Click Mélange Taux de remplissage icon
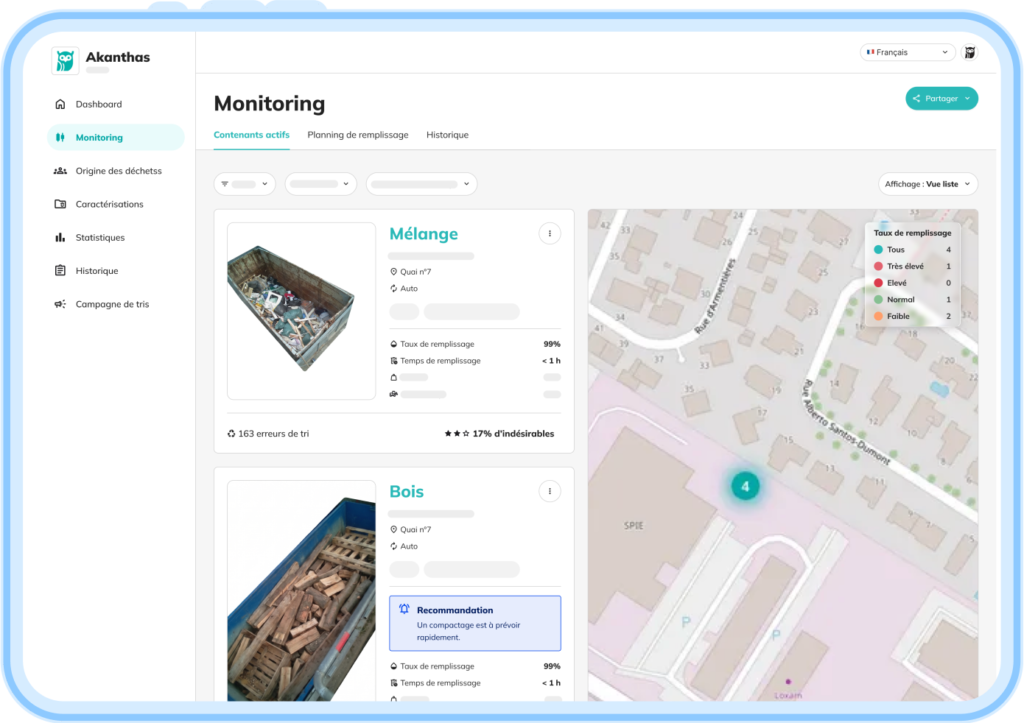 (x=393, y=344)
